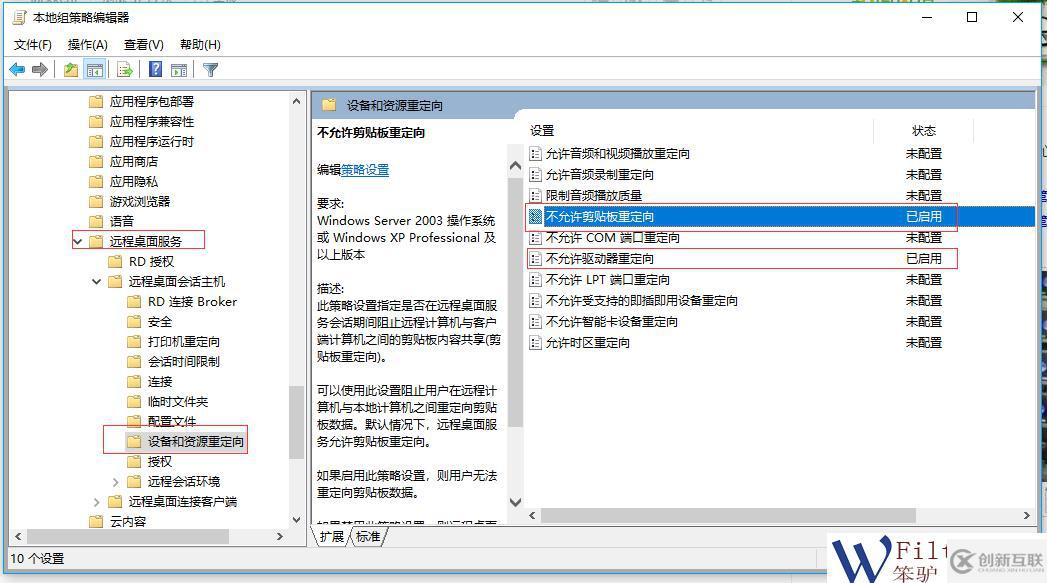Sort by the 状态 column header

924,131
